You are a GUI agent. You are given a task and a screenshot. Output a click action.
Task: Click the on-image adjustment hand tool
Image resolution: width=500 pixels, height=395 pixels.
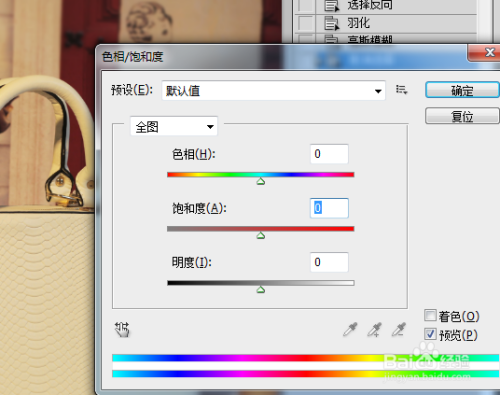pos(122,329)
